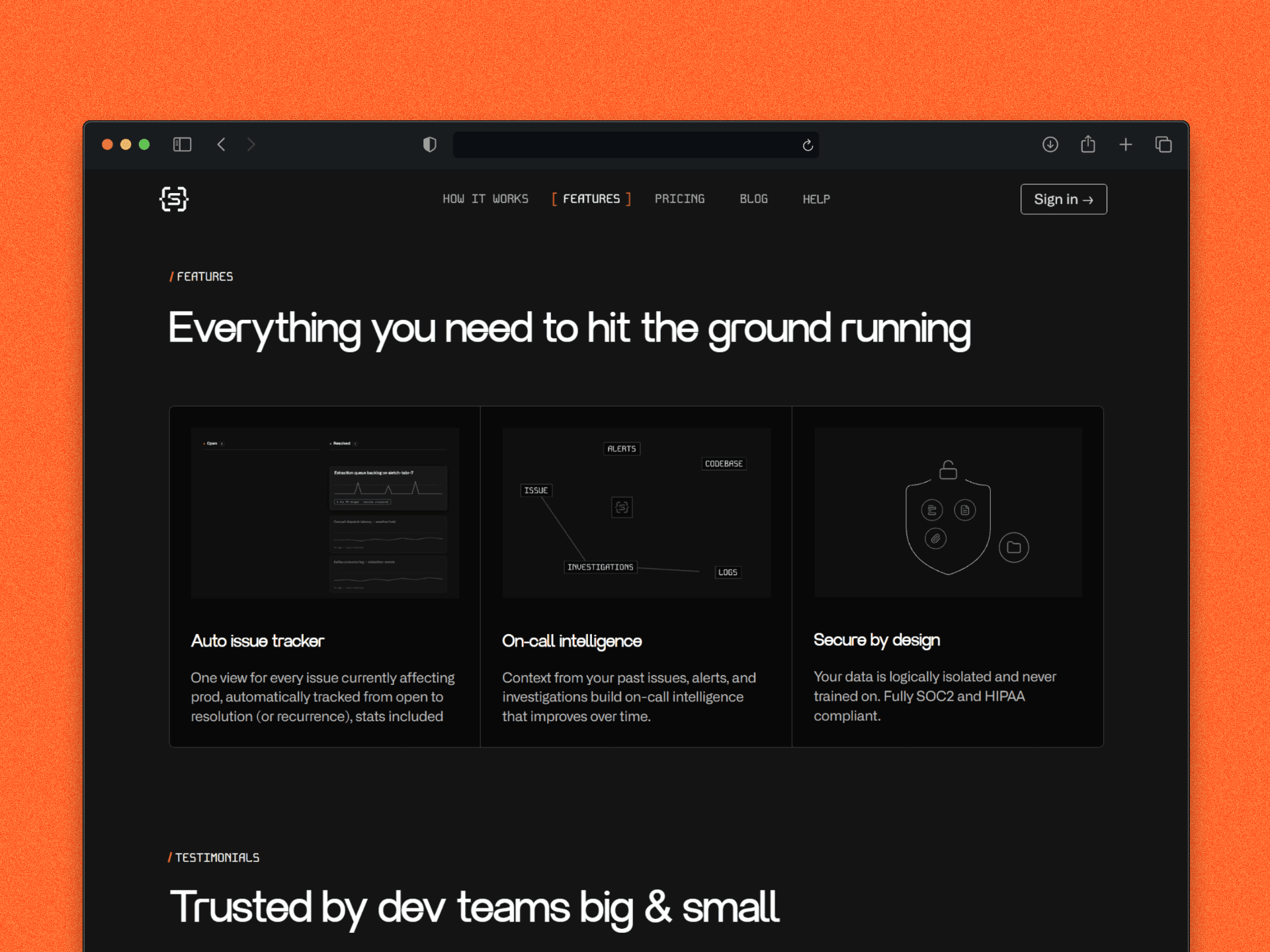
Task: Click the folder circle icon beside shield
Action: click(1013, 547)
